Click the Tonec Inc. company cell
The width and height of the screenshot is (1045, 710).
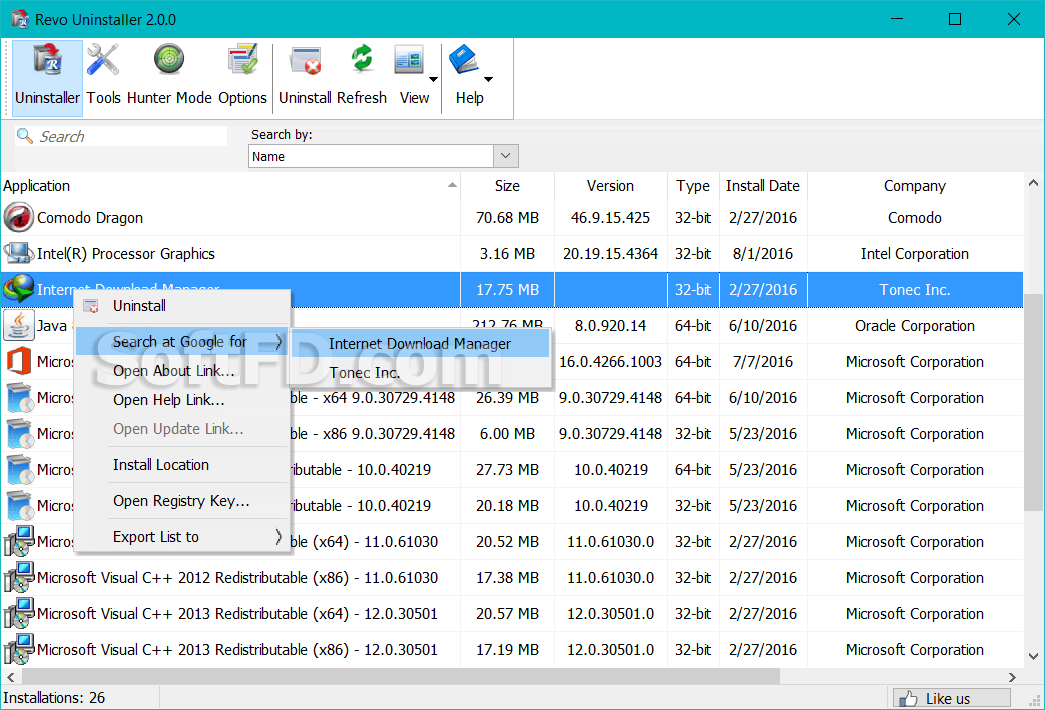click(x=915, y=290)
